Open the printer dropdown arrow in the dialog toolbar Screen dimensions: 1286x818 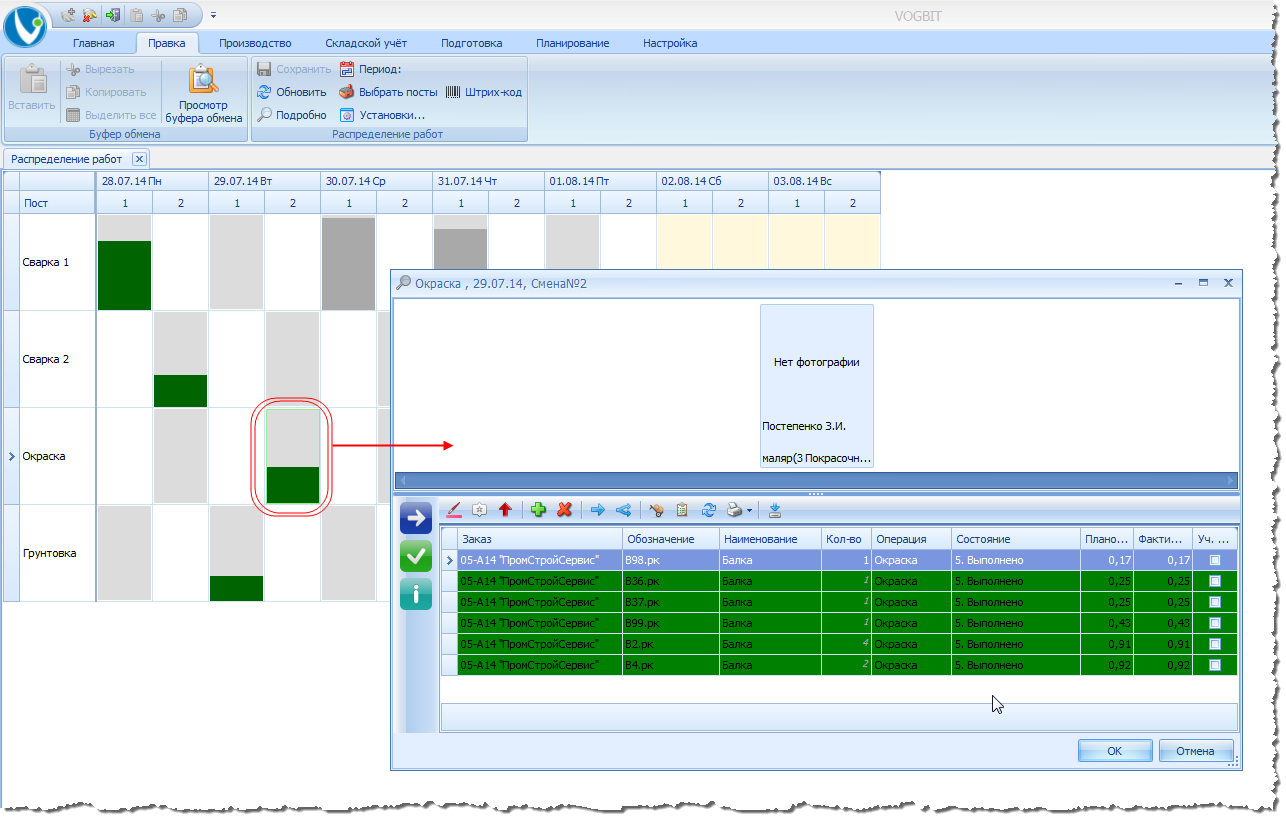click(x=750, y=511)
